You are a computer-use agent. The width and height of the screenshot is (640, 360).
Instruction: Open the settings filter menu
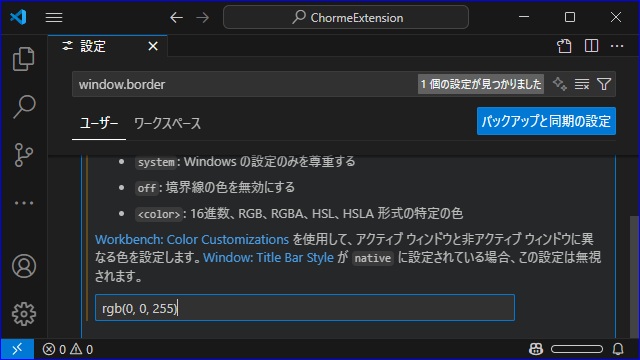pyautogui.click(x=604, y=84)
